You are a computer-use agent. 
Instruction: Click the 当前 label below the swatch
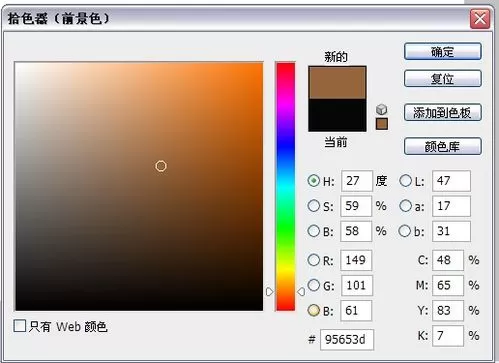pyautogui.click(x=336, y=142)
